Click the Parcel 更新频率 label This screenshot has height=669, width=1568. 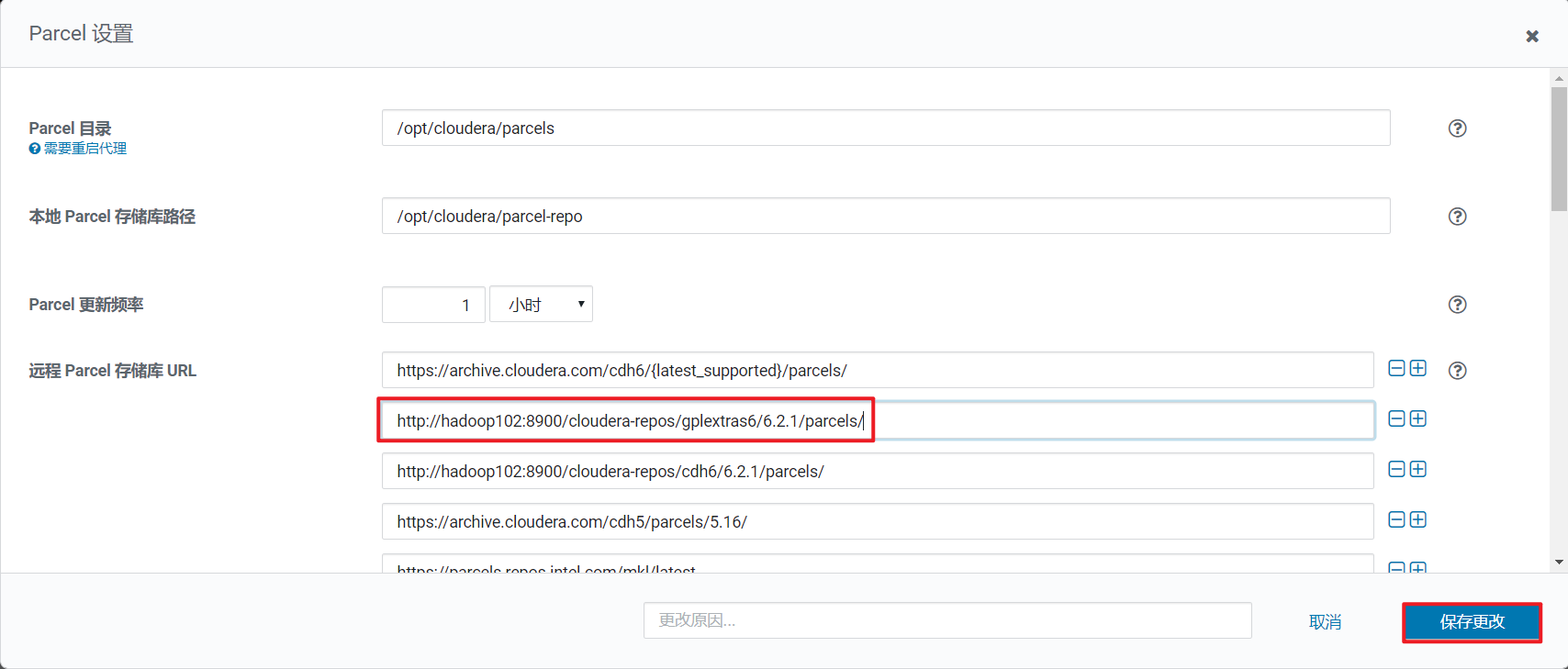pos(85,305)
